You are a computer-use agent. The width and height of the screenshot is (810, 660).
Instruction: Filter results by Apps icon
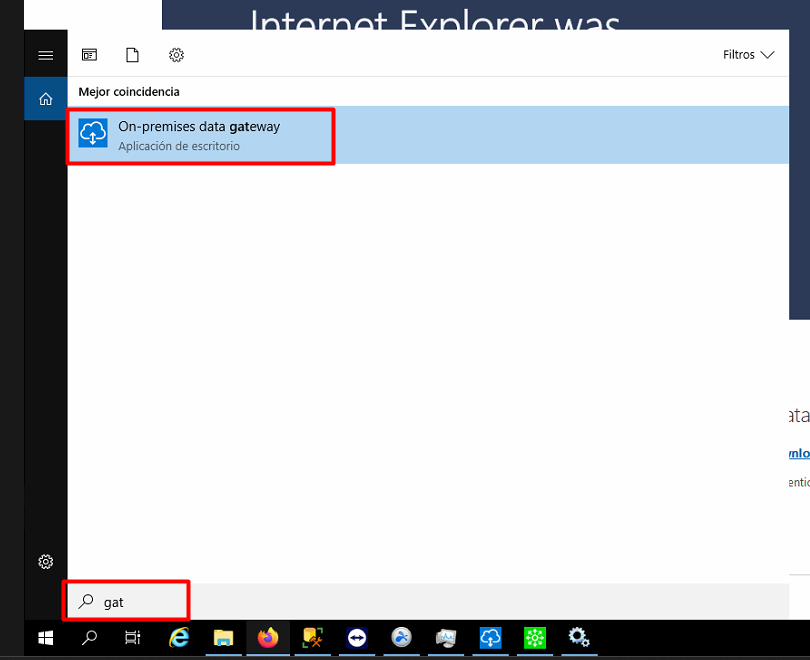tap(89, 55)
